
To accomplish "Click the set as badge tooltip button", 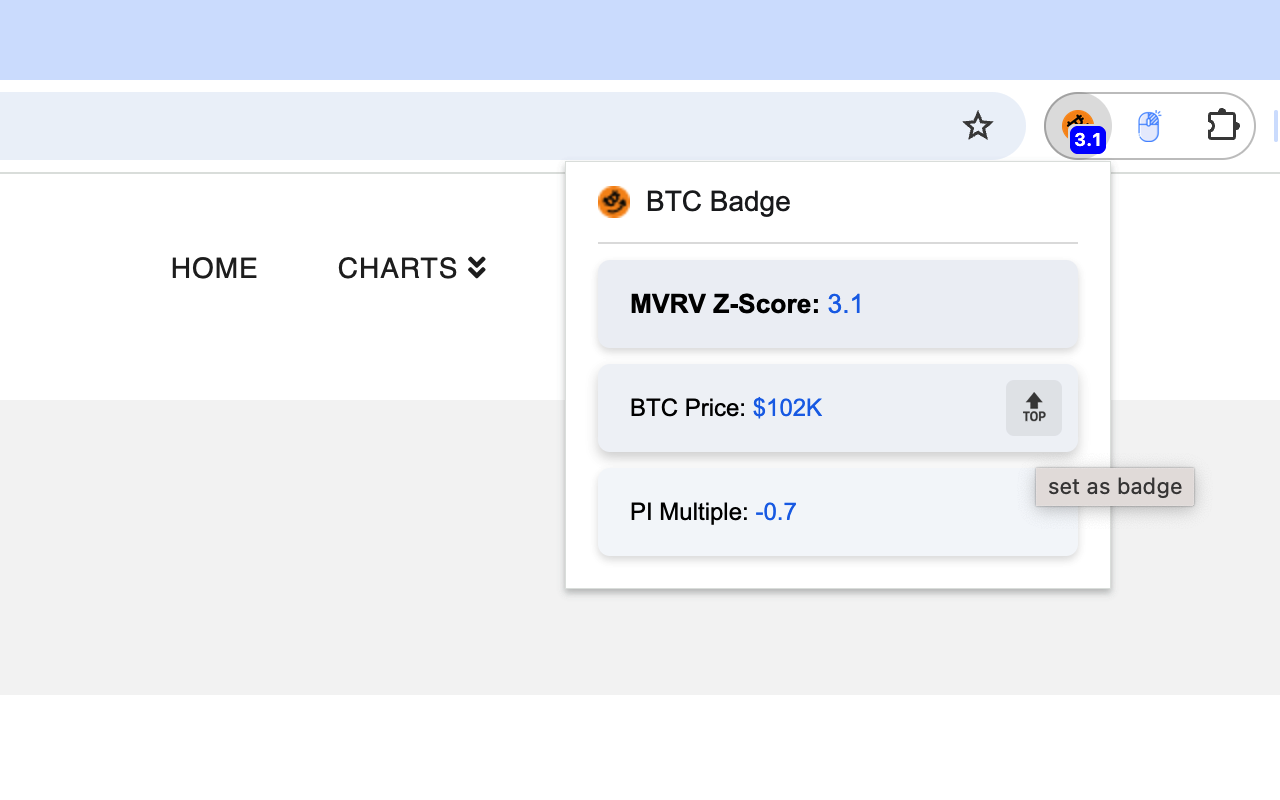I will point(1114,486).
